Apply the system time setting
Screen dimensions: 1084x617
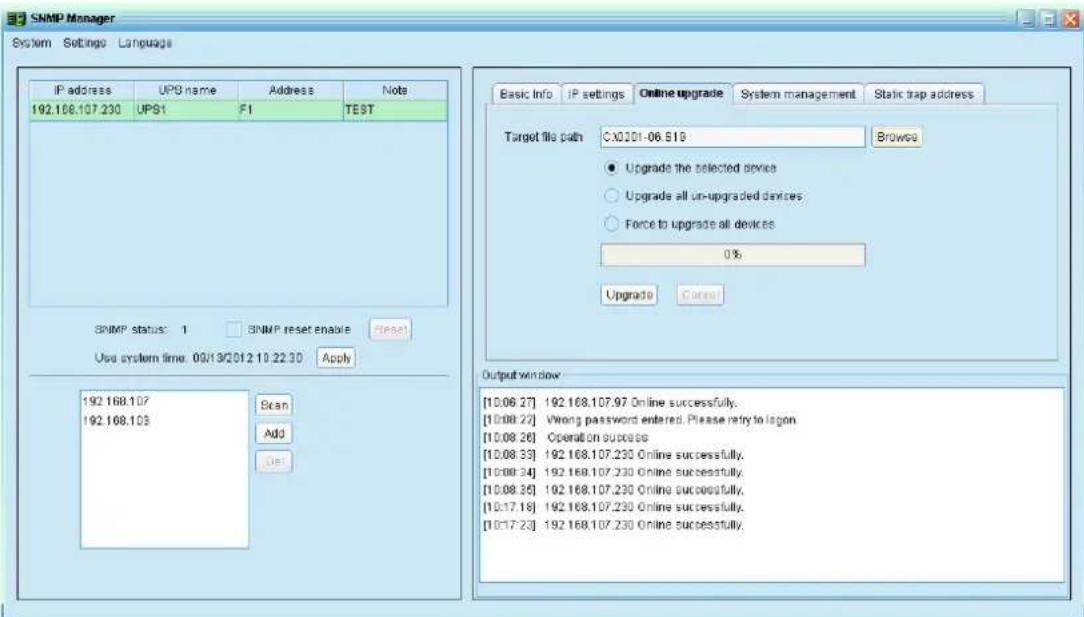pyautogui.click(x=337, y=358)
